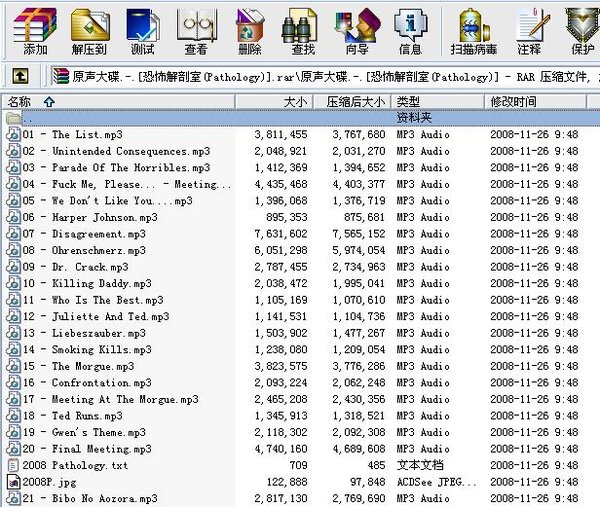Sort by 名称 (Name) column header
Viewport: 600px width, 507px height.
119,102
